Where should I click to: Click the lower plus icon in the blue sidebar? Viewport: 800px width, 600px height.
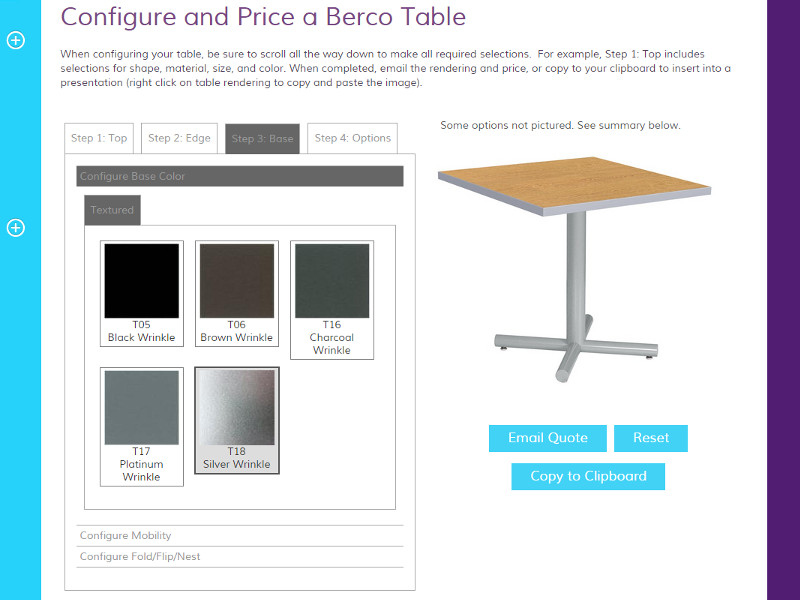[16, 228]
